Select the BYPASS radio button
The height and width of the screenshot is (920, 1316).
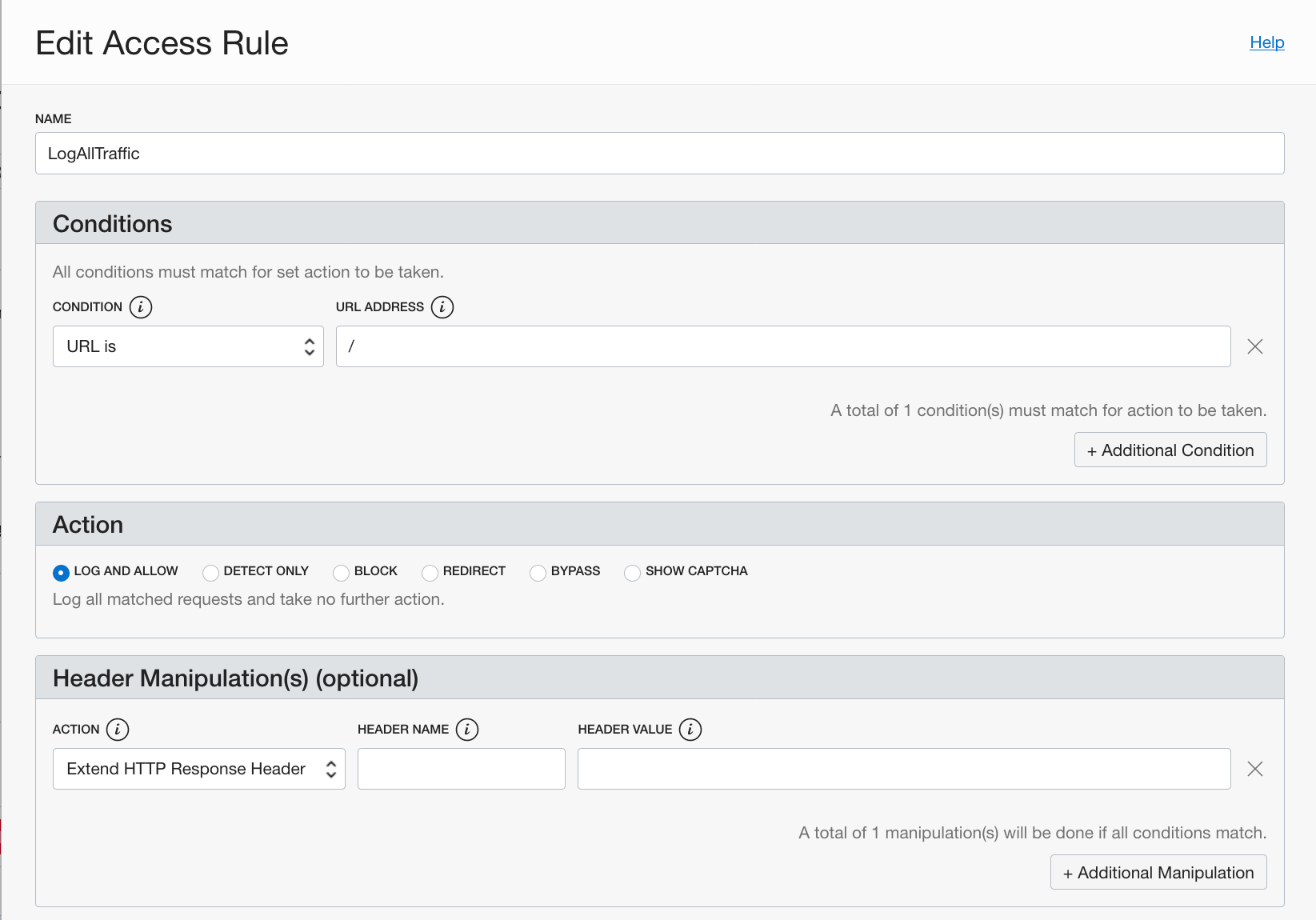[538, 572]
